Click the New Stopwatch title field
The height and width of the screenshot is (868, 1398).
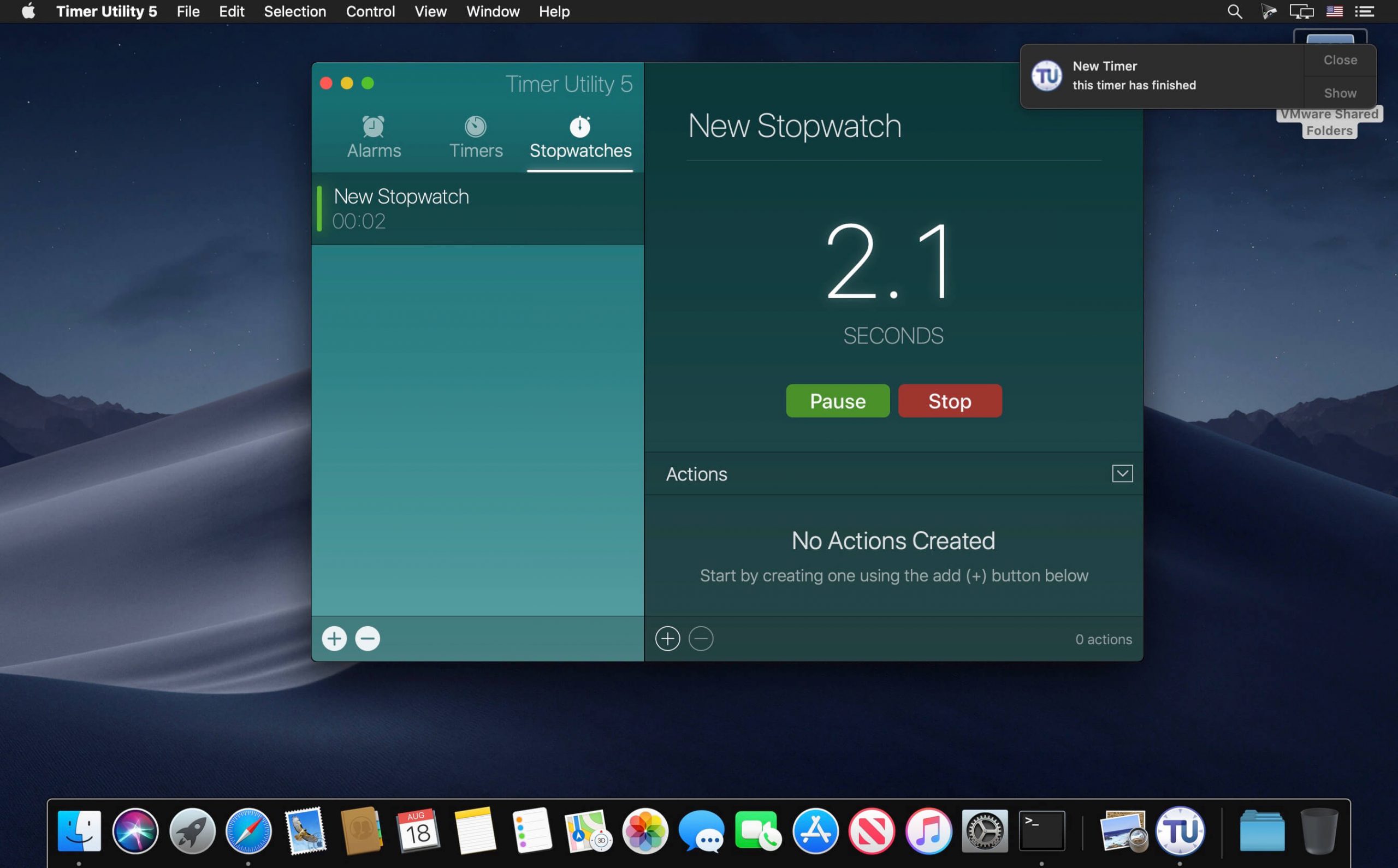click(795, 126)
